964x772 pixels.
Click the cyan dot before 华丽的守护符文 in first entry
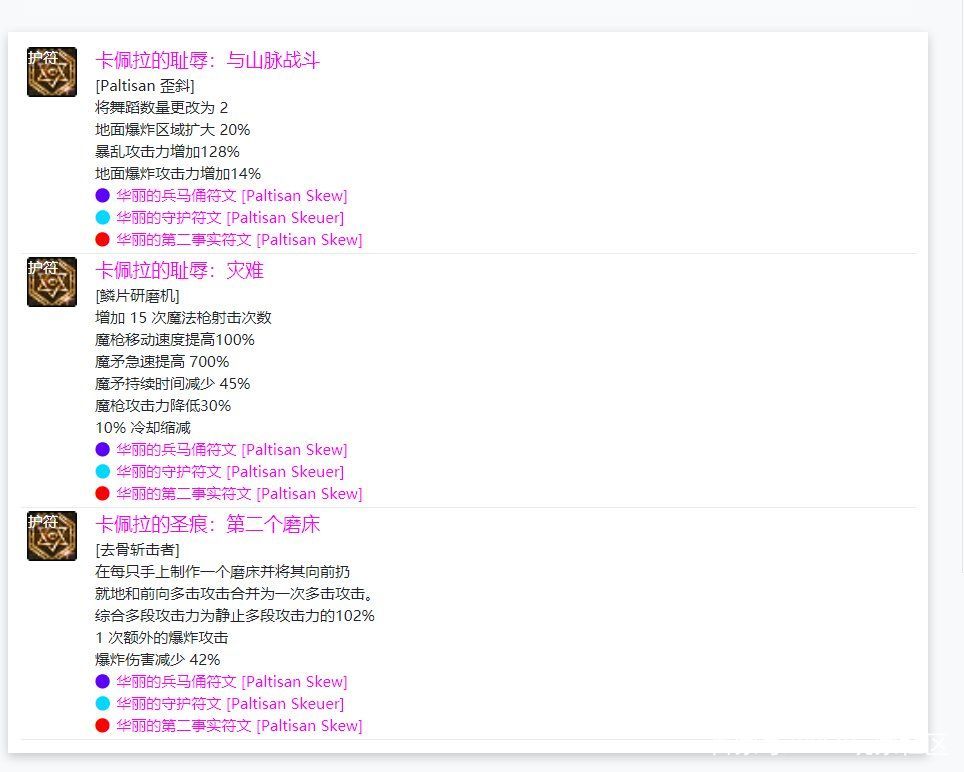[x=103, y=217]
